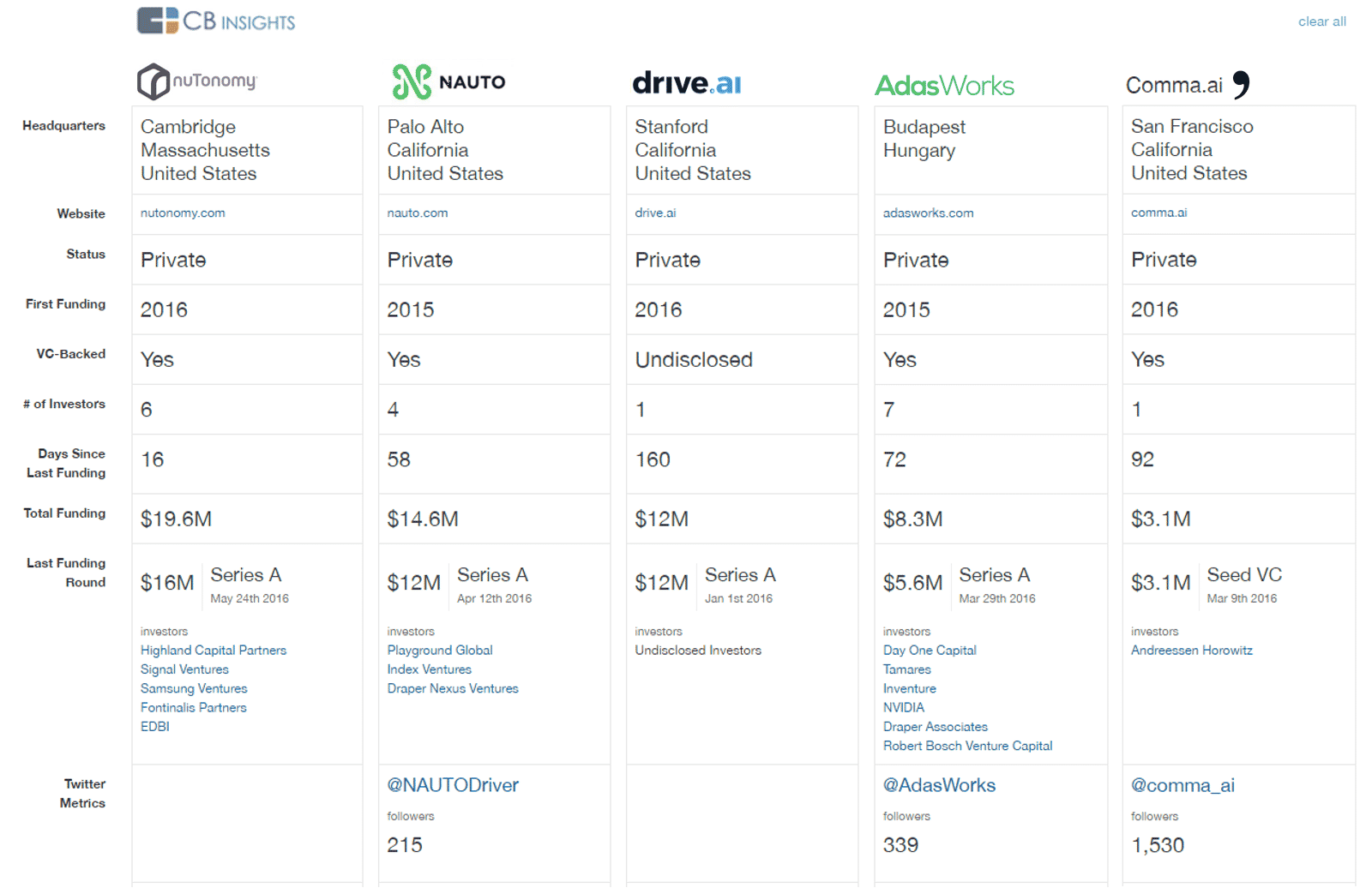This screenshot has width=1372, height=894.
Task: Open investor Day One Capital
Action: 930,651
